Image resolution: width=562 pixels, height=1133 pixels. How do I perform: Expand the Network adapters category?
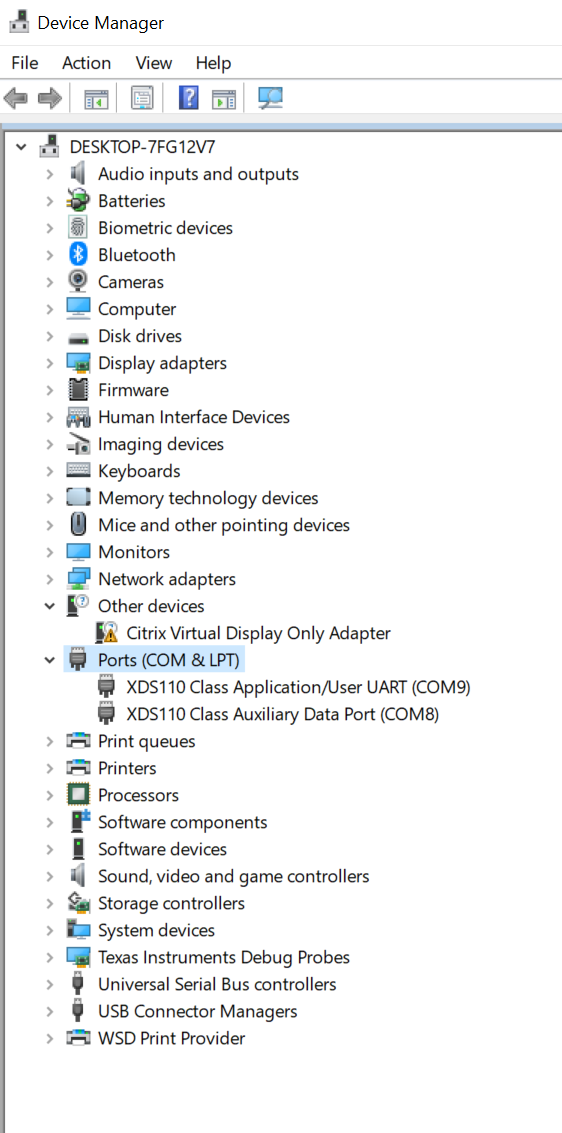pyautogui.click(x=50, y=579)
